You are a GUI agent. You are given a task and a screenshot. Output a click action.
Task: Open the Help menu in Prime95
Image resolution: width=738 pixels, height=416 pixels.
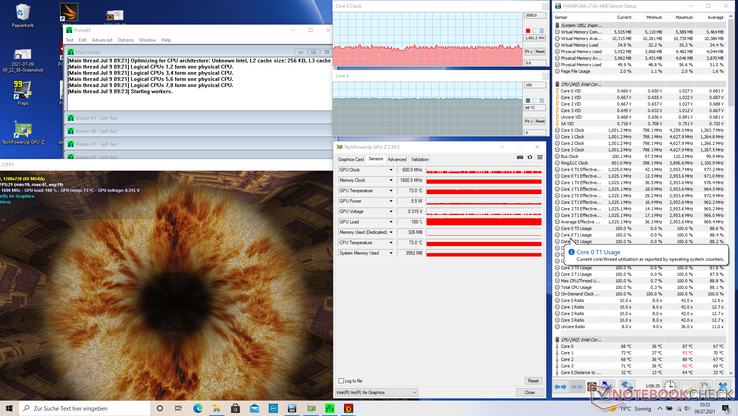coord(166,40)
